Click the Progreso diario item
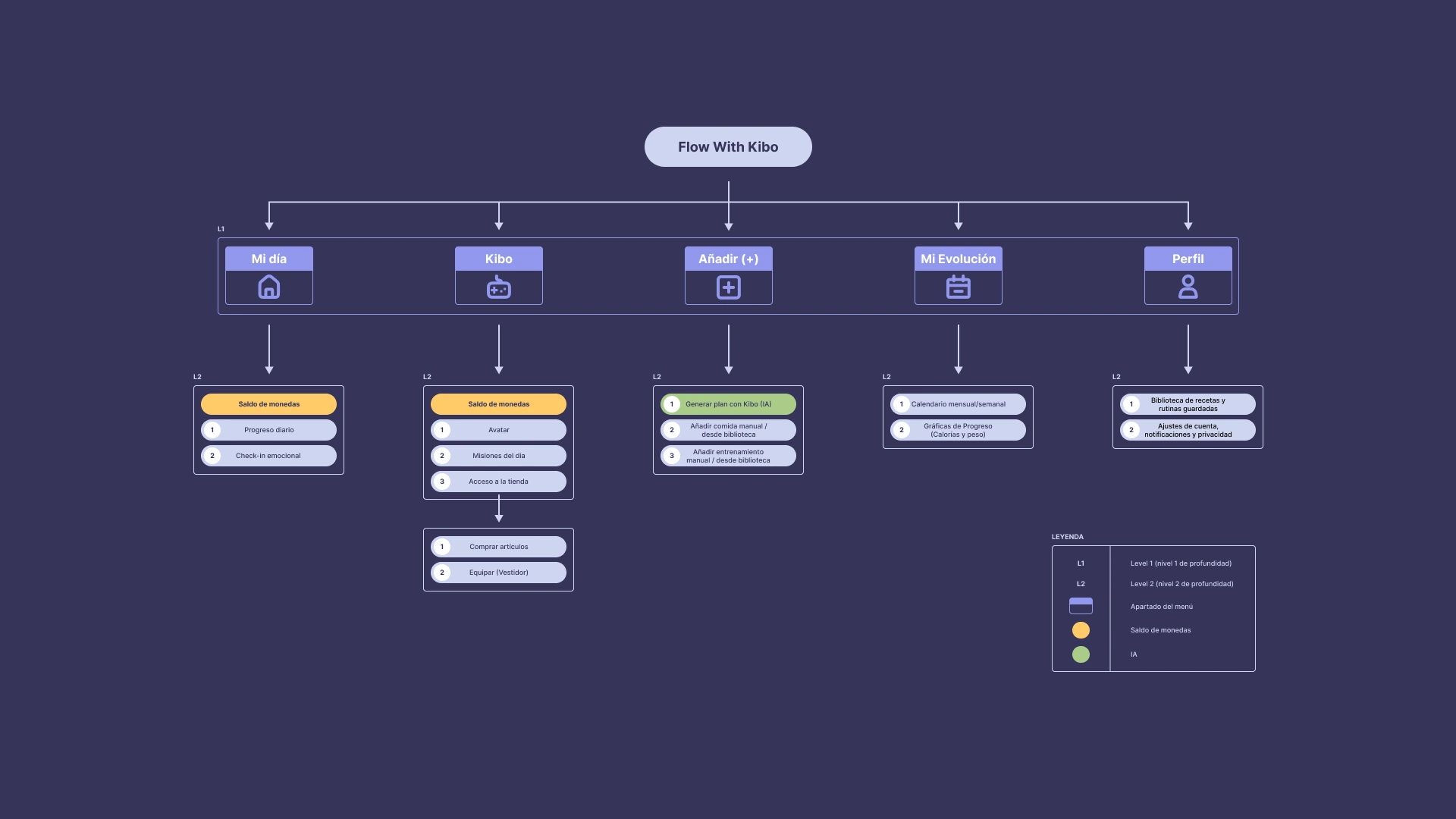Image resolution: width=1456 pixels, height=819 pixels. (269, 430)
